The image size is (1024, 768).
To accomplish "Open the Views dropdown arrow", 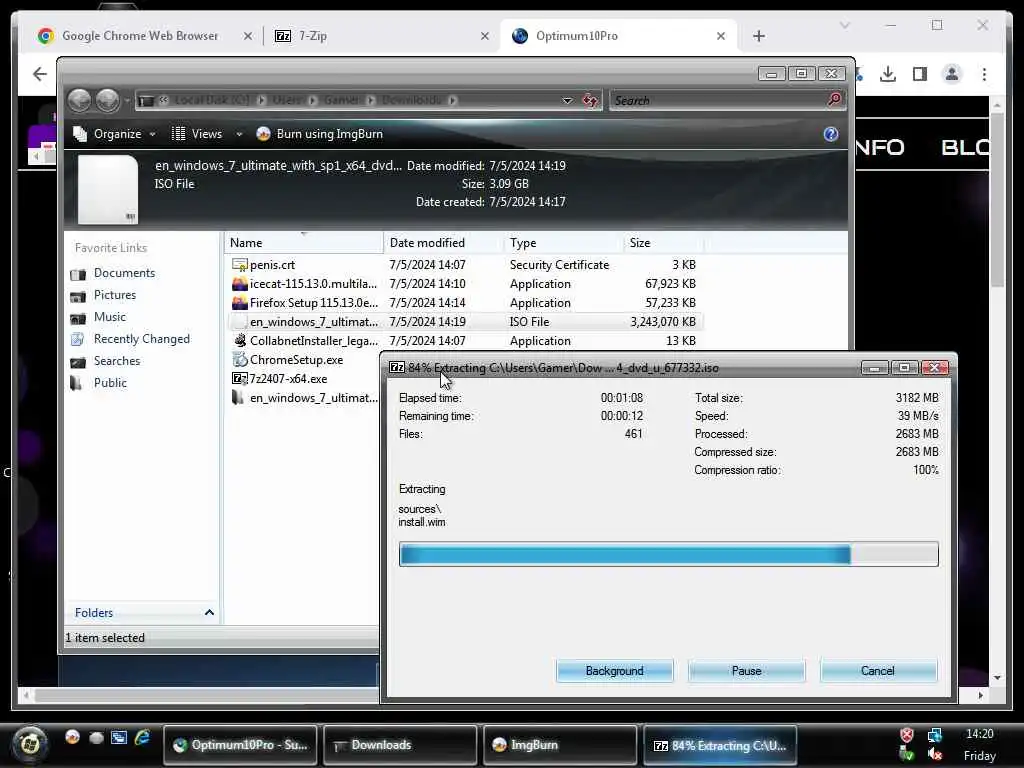I will (239, 134).
